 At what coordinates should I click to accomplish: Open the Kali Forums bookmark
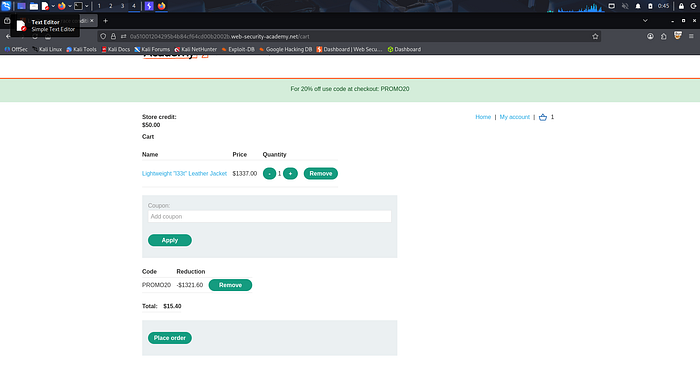[x=152, y=50]
